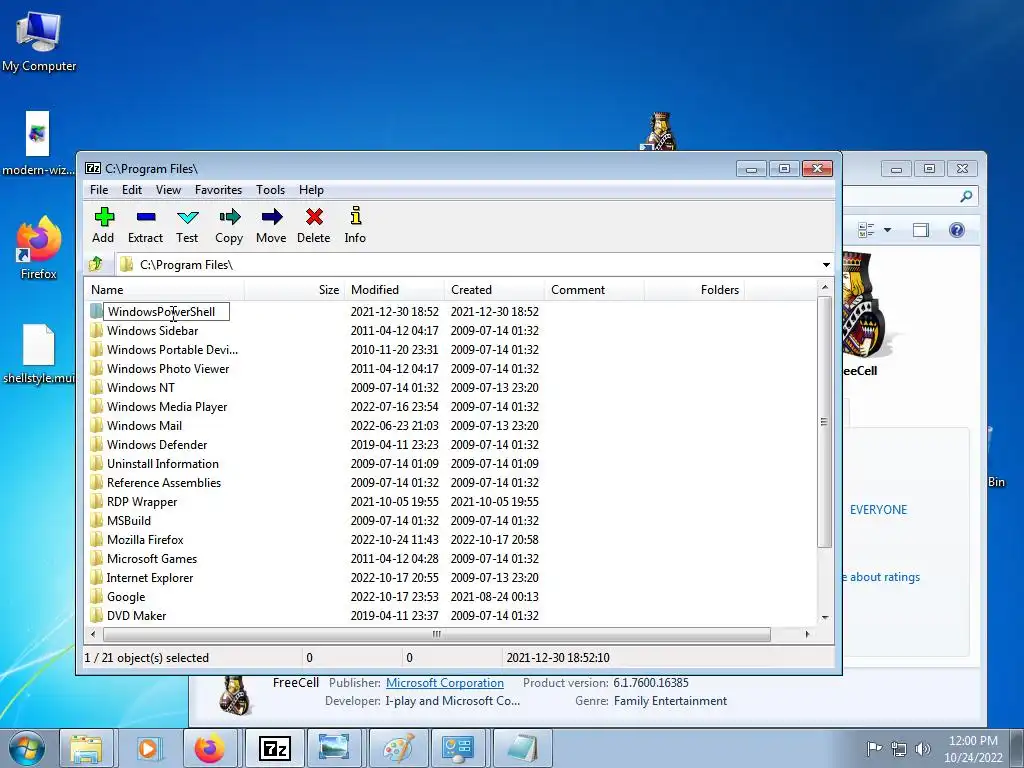Click the blue help icon in Games window
Viewport: 1024px width, 768px height.
coord(957,230)
